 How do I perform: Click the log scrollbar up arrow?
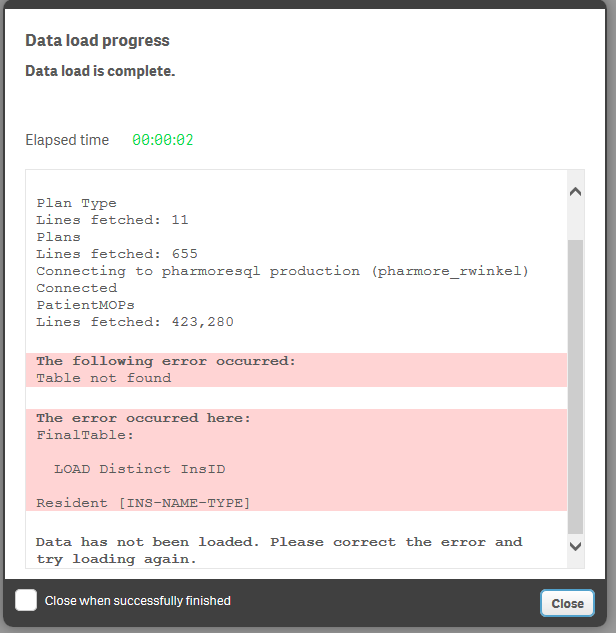[x=575, y=191]
